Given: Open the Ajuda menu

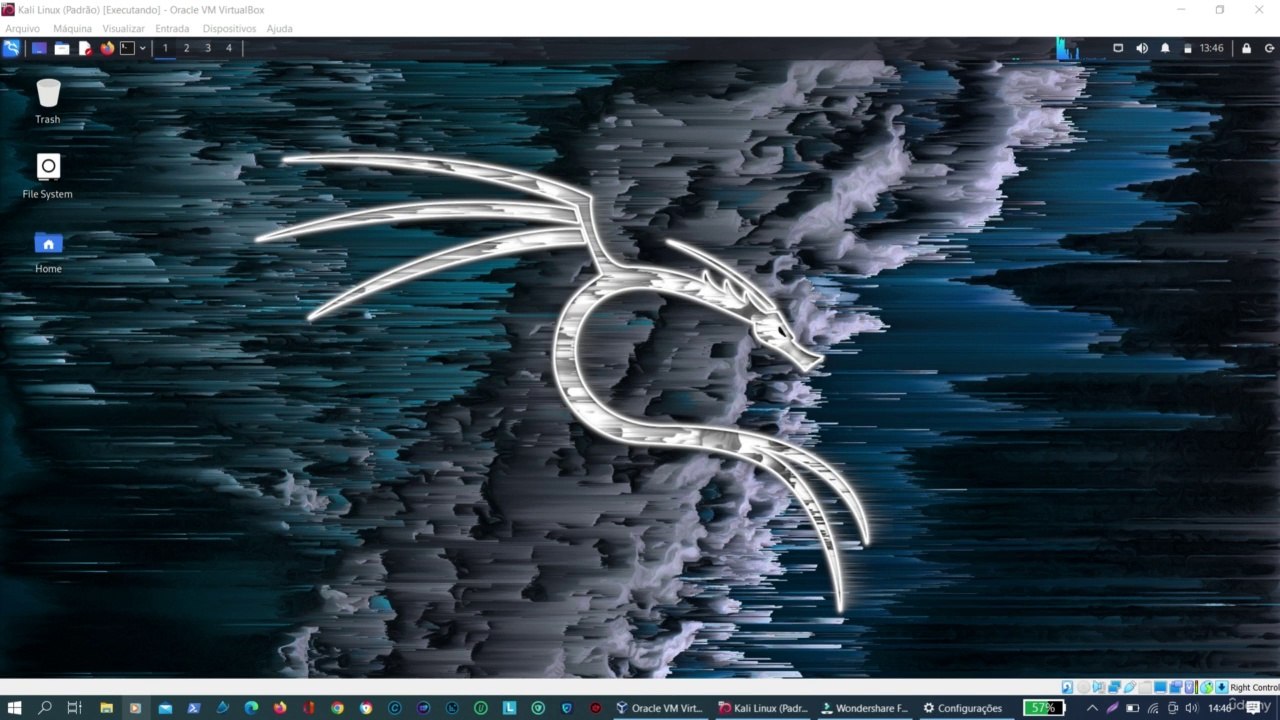Looking at the screenshot, I should point(280,29).
